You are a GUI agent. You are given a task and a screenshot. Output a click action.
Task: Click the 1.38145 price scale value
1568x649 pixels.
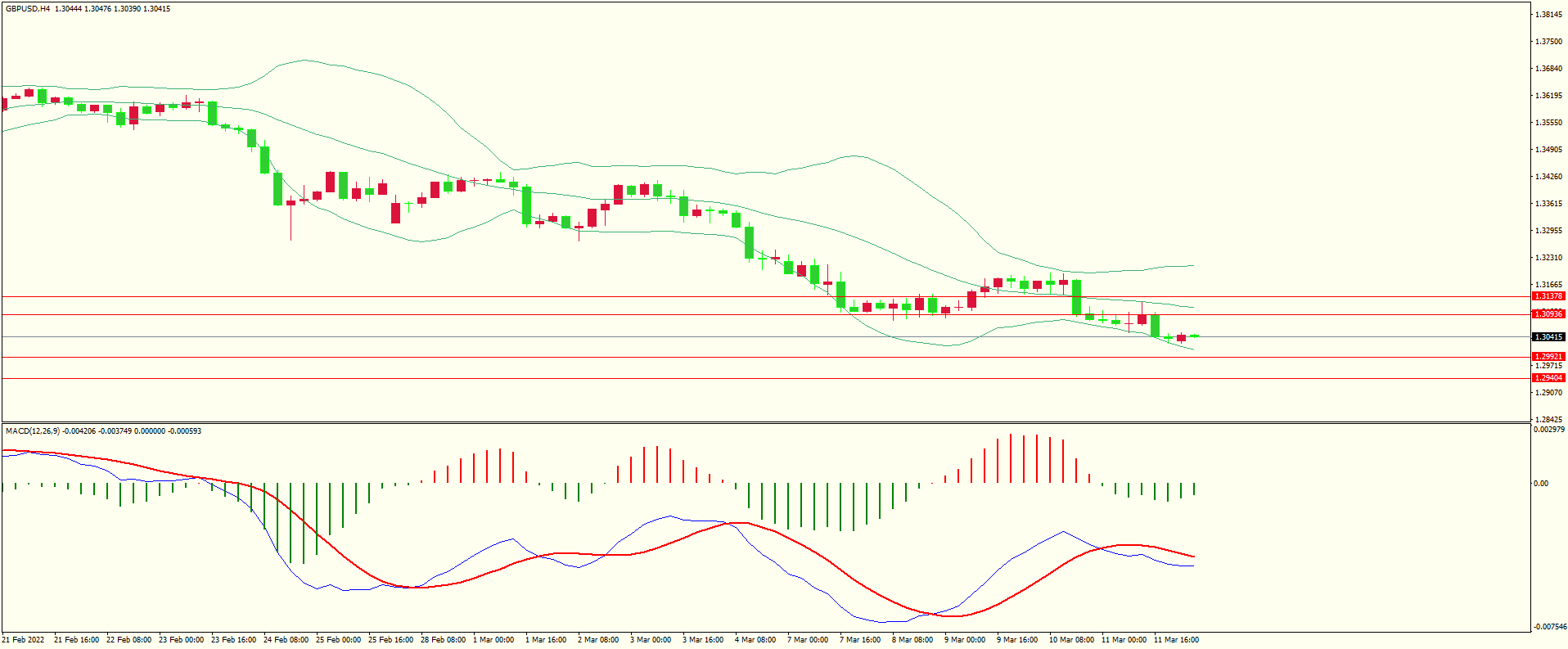click(x=1548, y=15)
